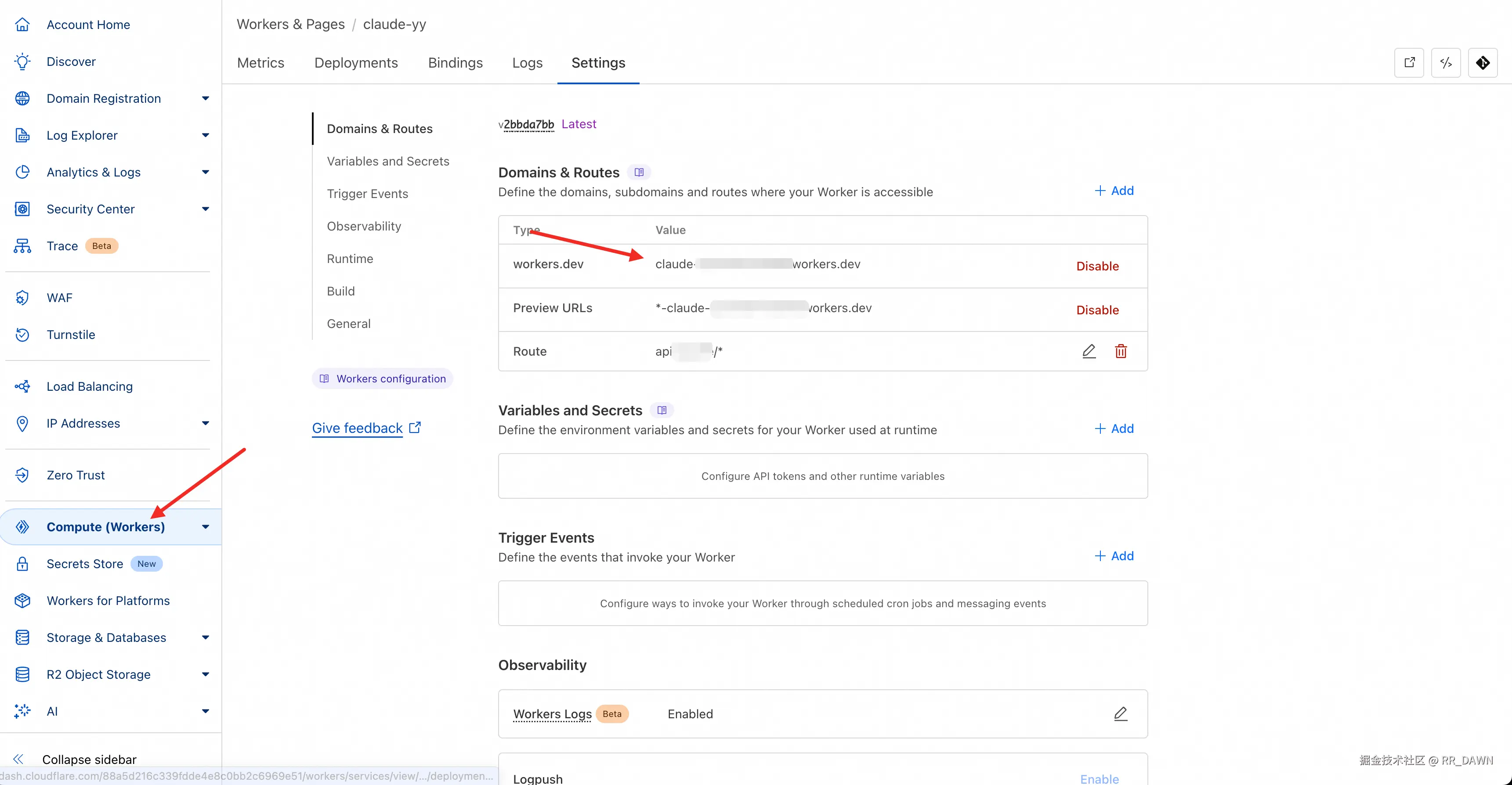
Task: Expand the Compute (Workers) arrow
Action: click(x=206, y=527)
